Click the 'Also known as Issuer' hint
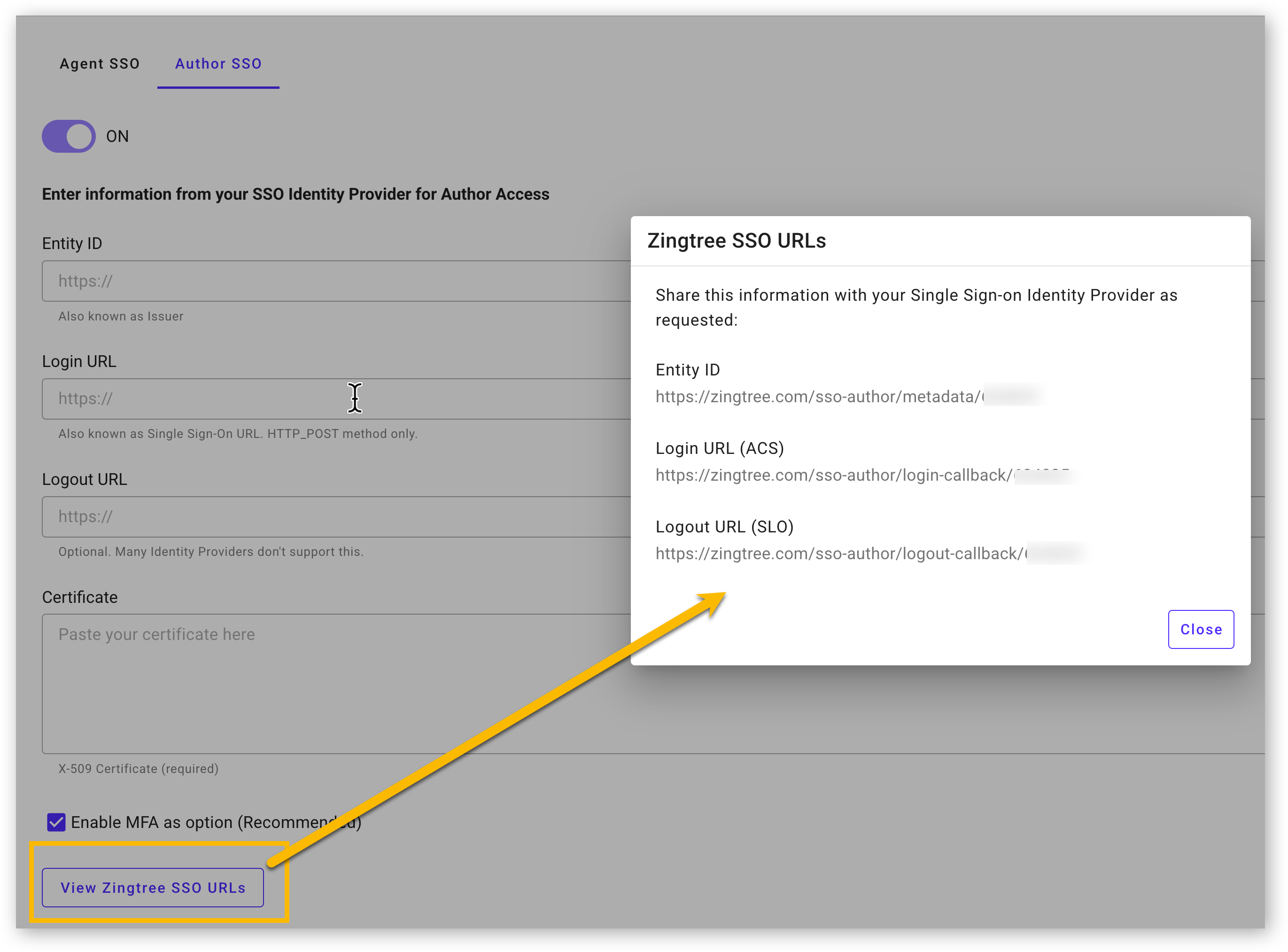 pyautogui.click(x=121, y=316)
